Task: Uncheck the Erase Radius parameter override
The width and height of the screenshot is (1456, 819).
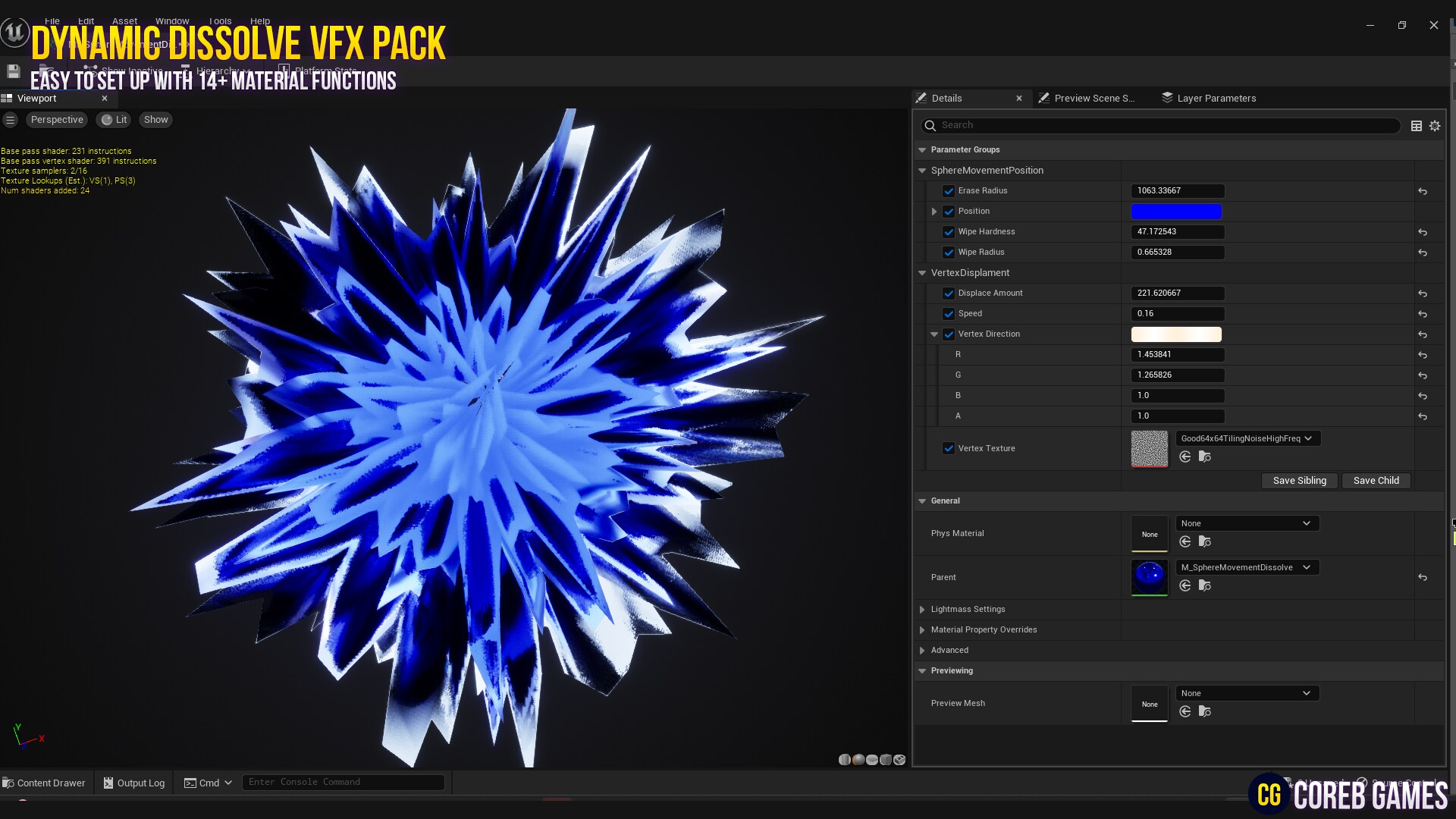Action: pos(949,191)
